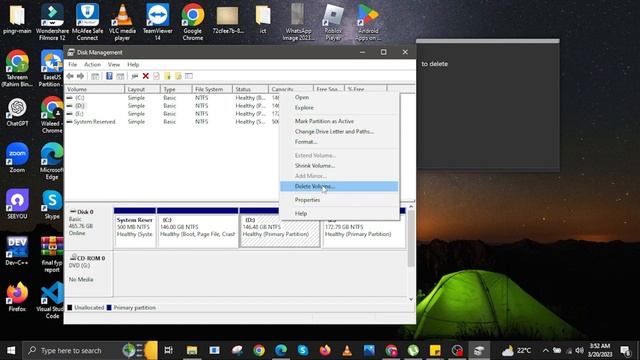Image resolution: width=640 pixels, height=360 pixels.
Task: Open Visual Studio Code desktop shortcut
Action: pyautogui.click(x=52, y=301)
